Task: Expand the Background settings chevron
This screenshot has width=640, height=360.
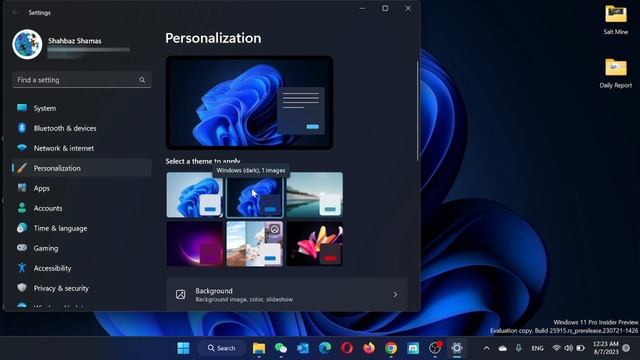Action: tap(395, 294)
